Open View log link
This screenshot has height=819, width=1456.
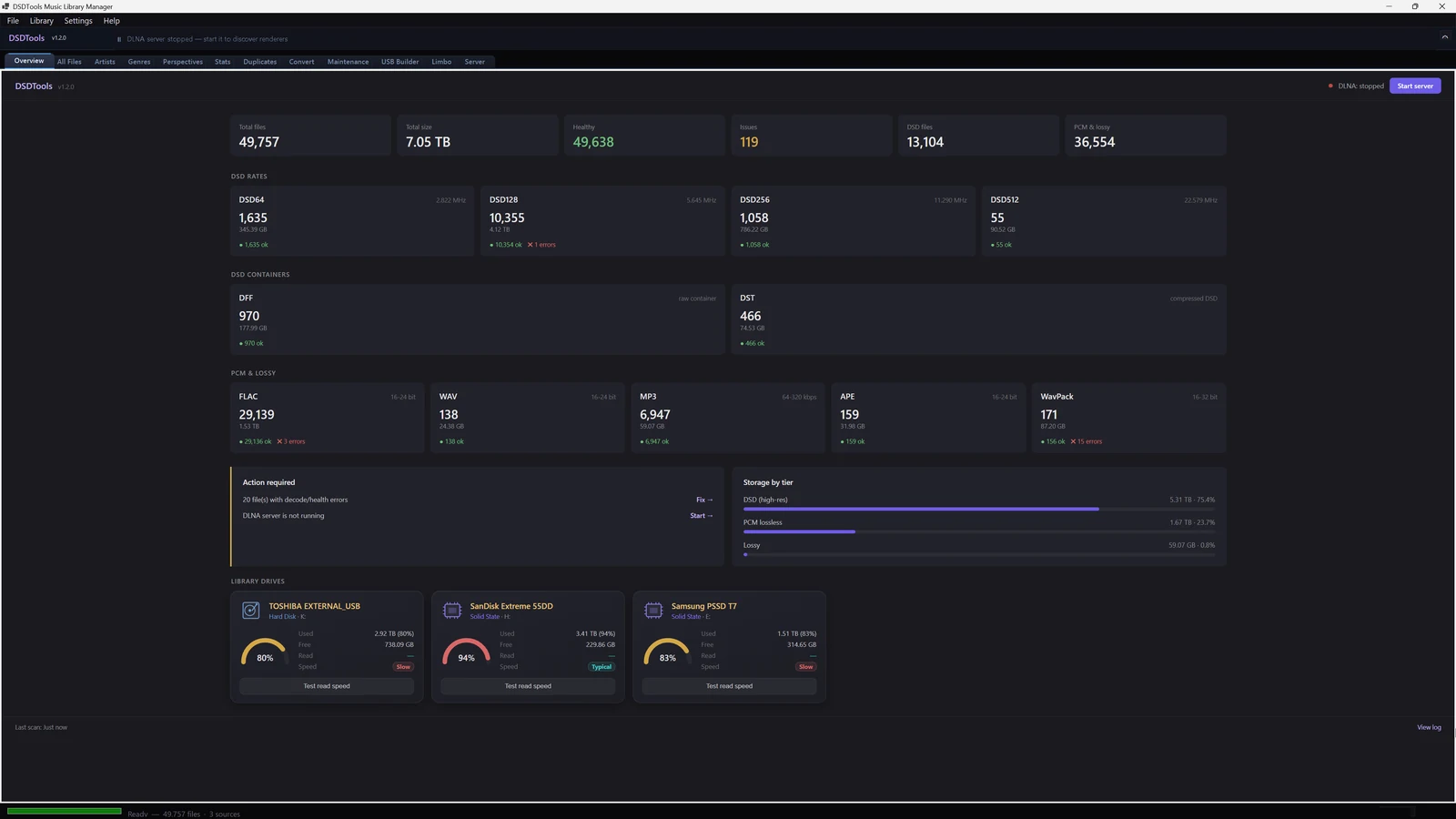pyautogui.click(x=1429, y=727)
